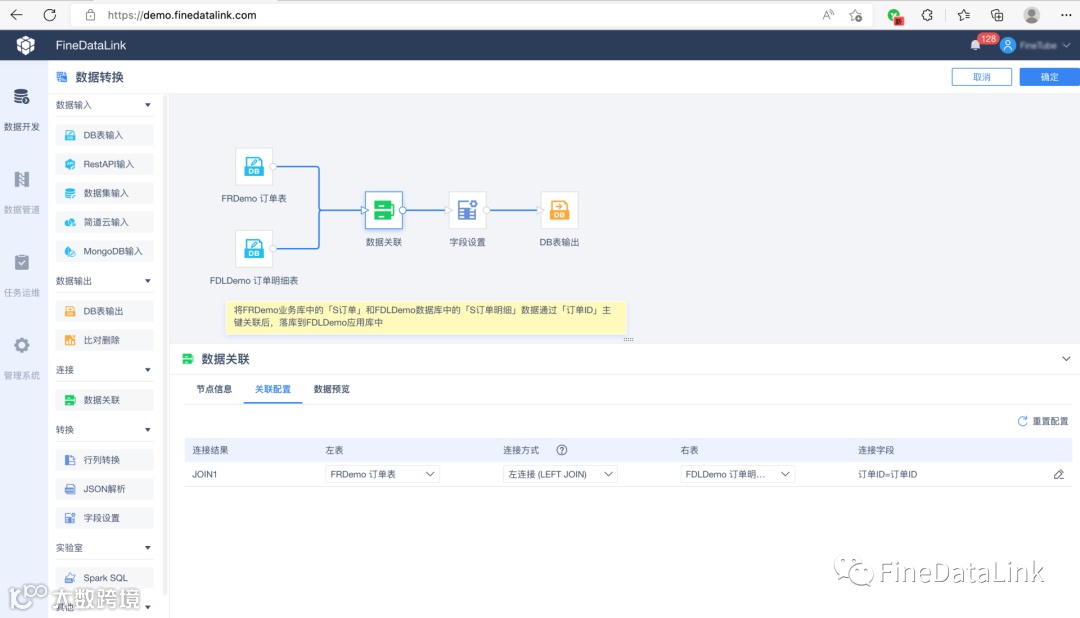
Task: Pick RestAPI输入 from the component list
Action: tap(105, 164)
